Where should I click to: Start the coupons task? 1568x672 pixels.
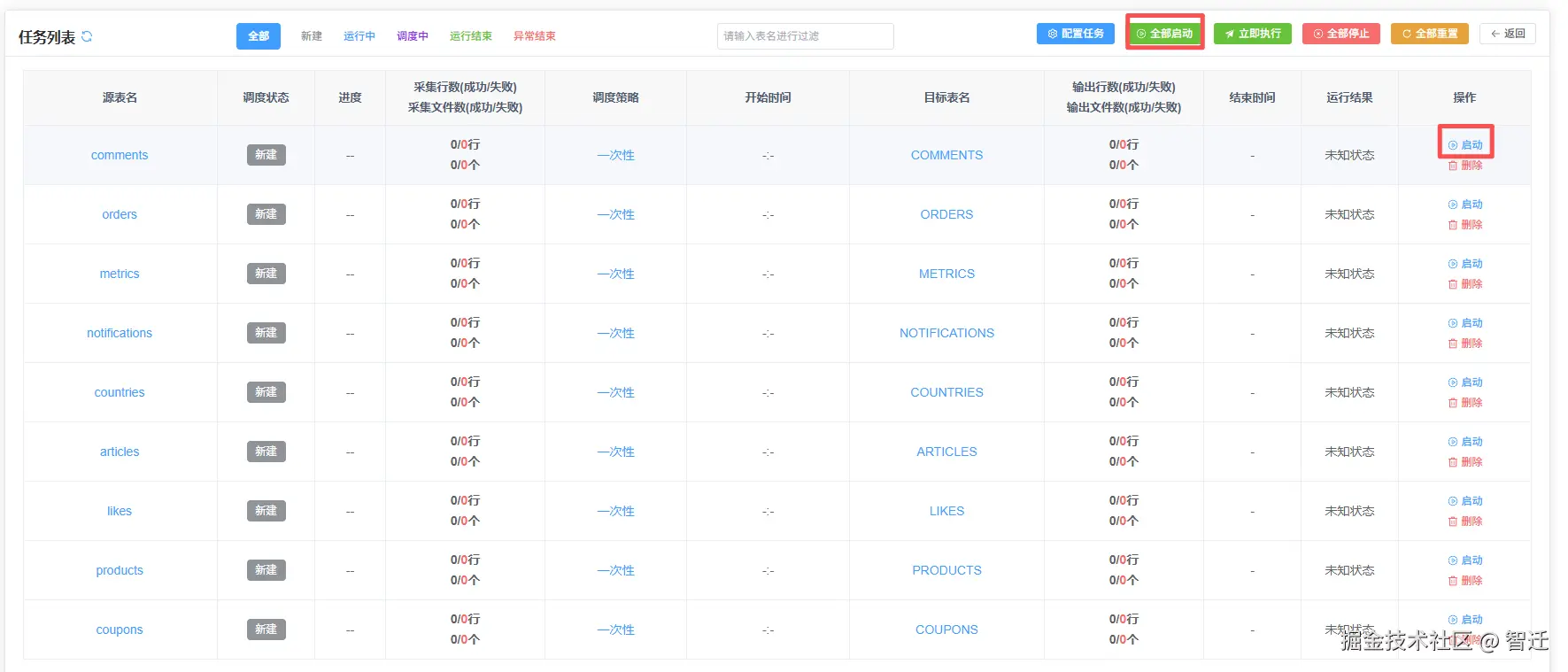pyautogui.click(x=1465, y=620)
